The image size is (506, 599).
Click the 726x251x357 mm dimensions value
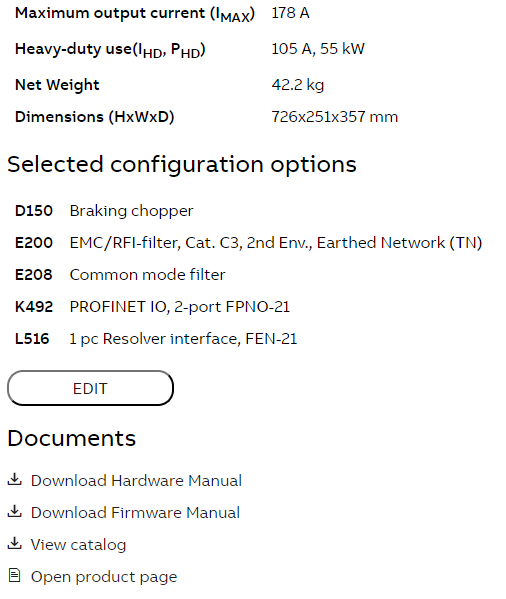[x=335, y=117]
